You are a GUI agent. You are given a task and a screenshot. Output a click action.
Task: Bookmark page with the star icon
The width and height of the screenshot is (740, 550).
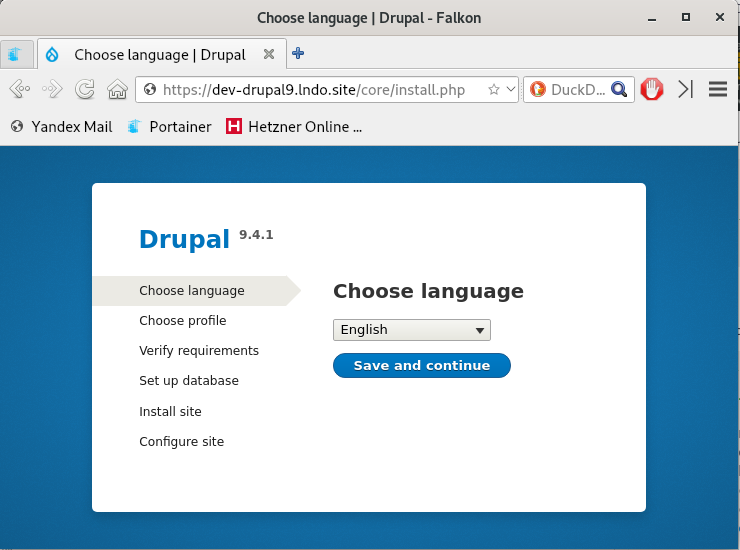tap(494, 89)
